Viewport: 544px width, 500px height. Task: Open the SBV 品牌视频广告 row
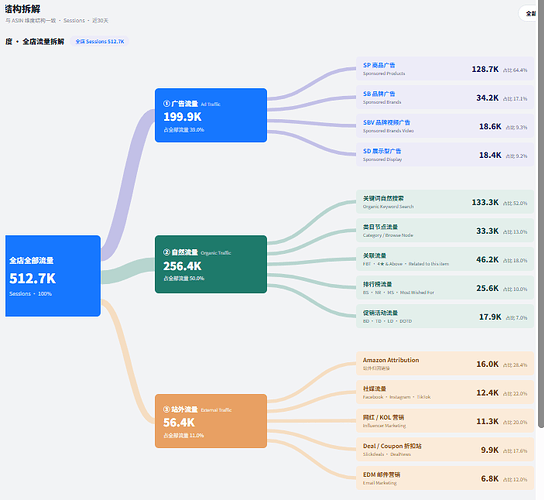point(445,126)
